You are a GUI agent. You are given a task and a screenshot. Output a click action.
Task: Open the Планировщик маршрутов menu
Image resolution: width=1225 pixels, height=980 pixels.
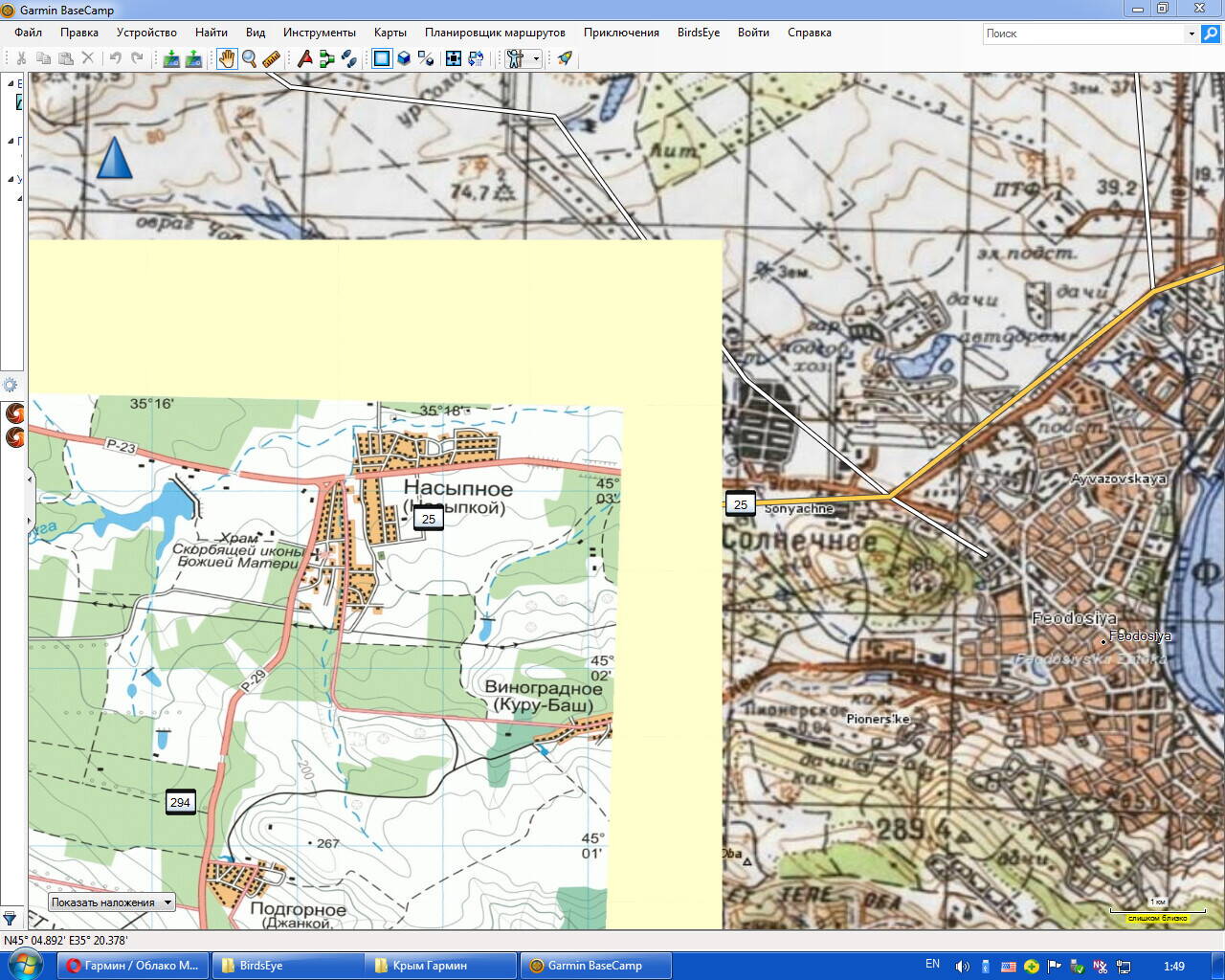[x=495, y=33]
